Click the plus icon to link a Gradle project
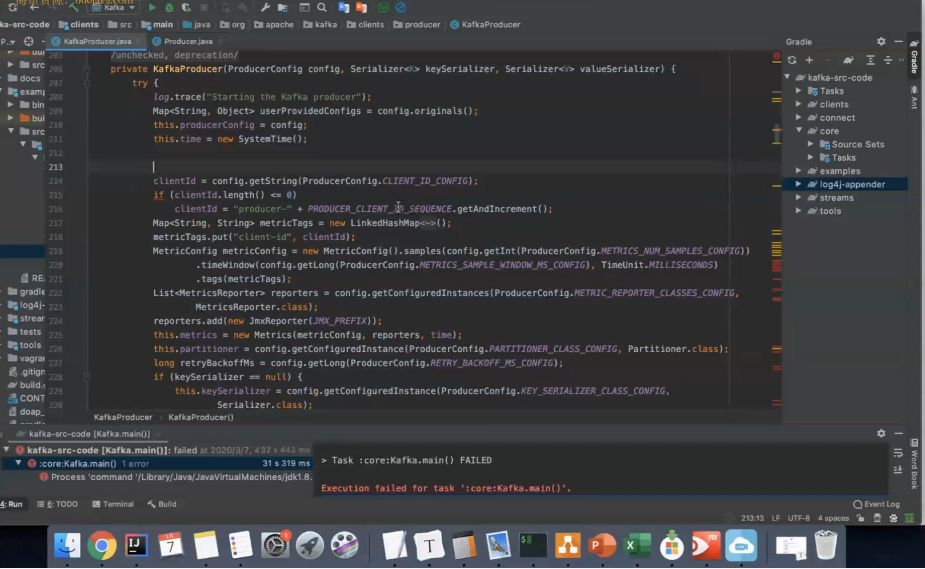The image size is (925, 569). click(x=809, y=60)
